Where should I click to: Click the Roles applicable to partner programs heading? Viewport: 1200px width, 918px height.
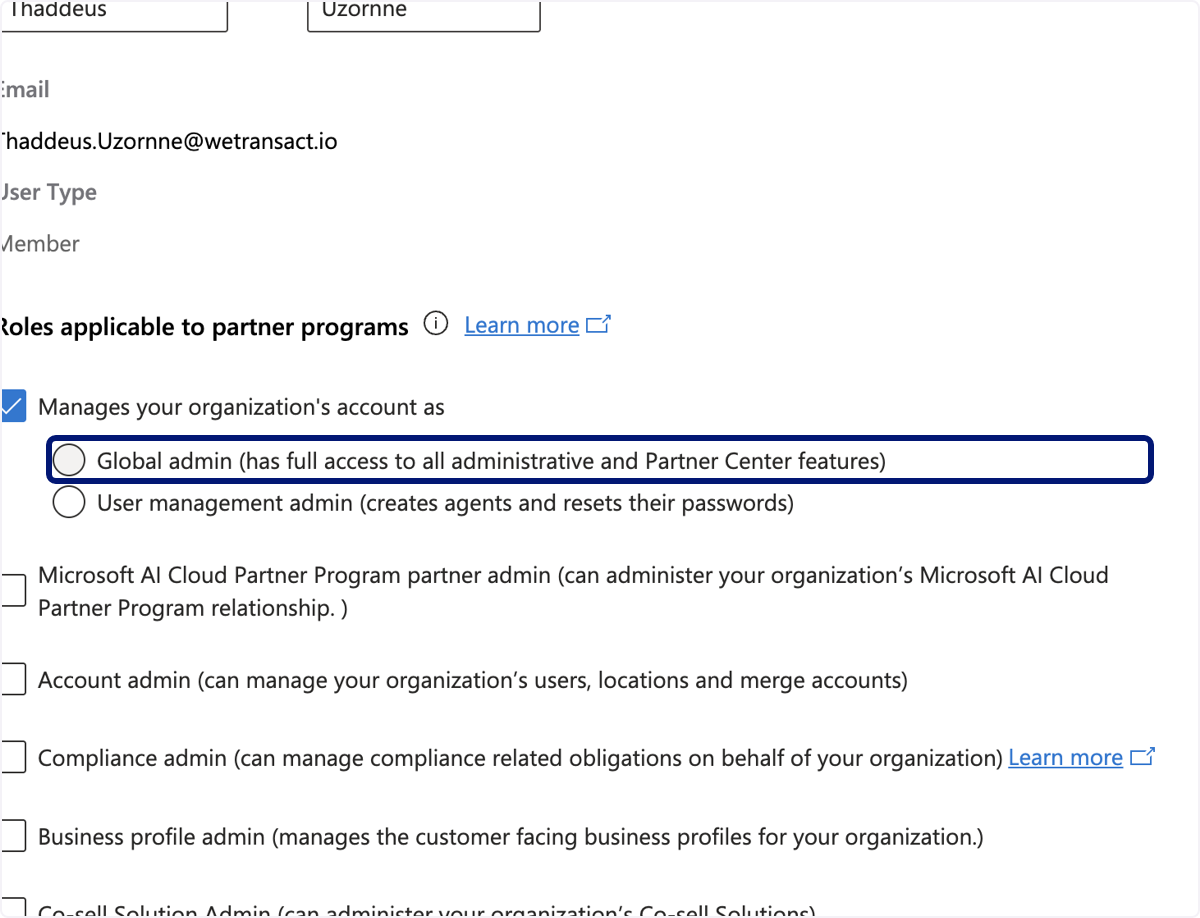(x=204, y=327)
